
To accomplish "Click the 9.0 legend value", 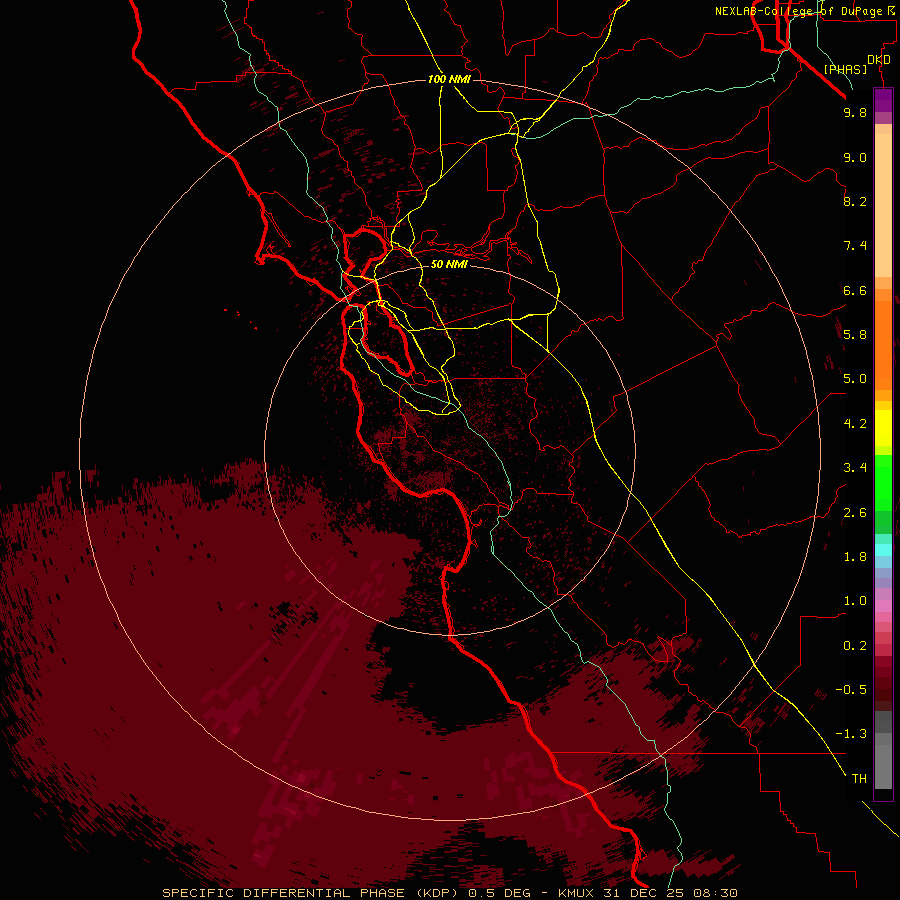I will pyautogui.click(x=855, y=157).
